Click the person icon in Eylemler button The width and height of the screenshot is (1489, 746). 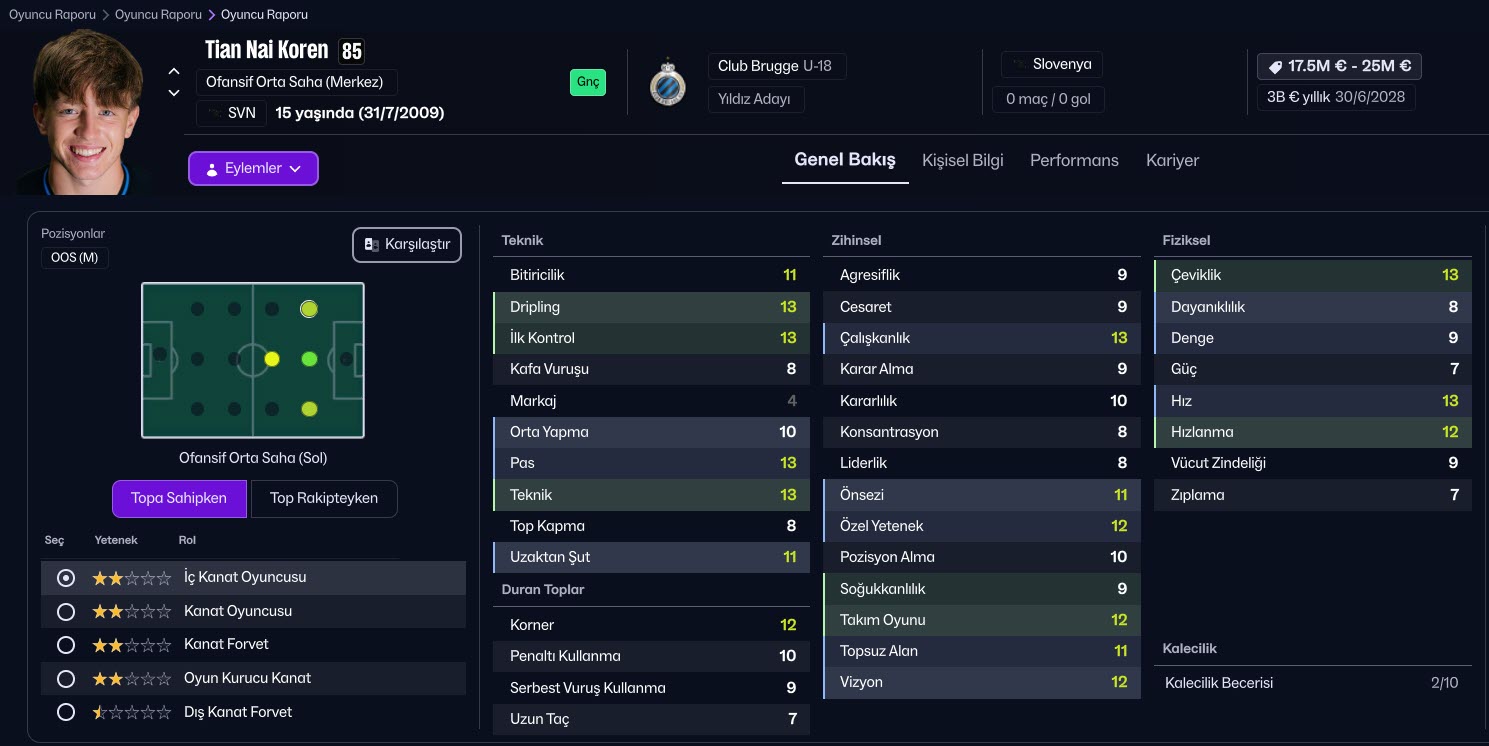click(x=211, y=169)
